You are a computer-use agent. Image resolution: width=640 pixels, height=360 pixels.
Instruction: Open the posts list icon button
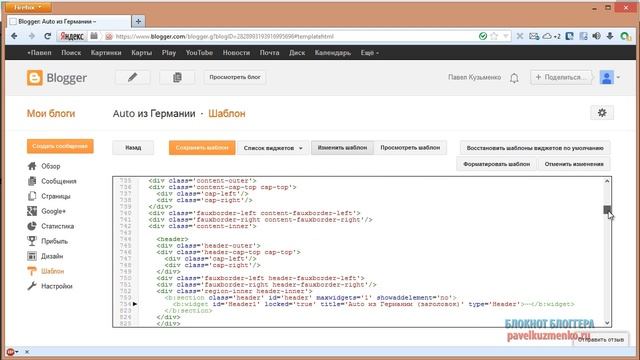coord(177,77)
